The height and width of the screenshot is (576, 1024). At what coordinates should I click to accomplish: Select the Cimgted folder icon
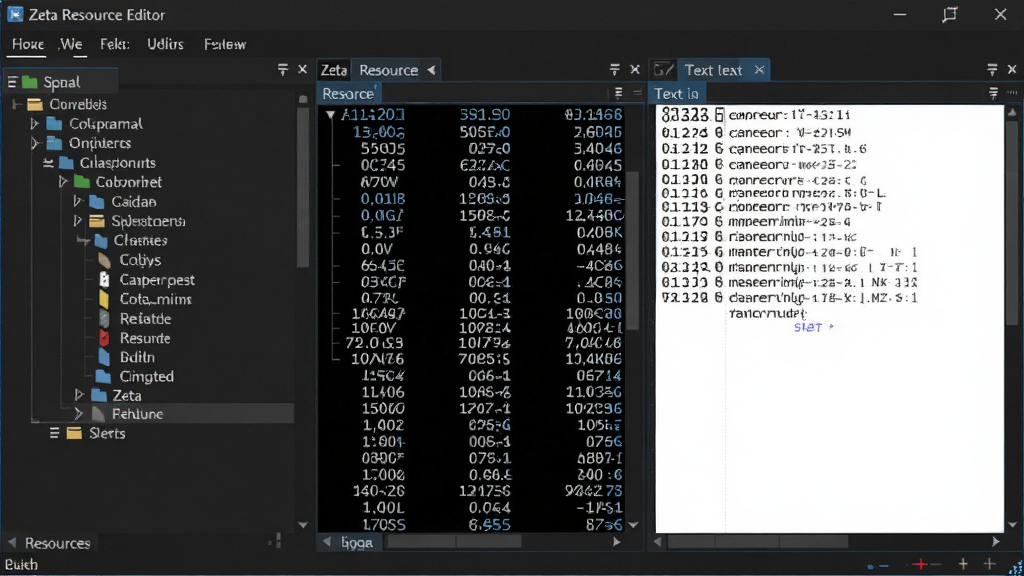(x=103, y=376)
